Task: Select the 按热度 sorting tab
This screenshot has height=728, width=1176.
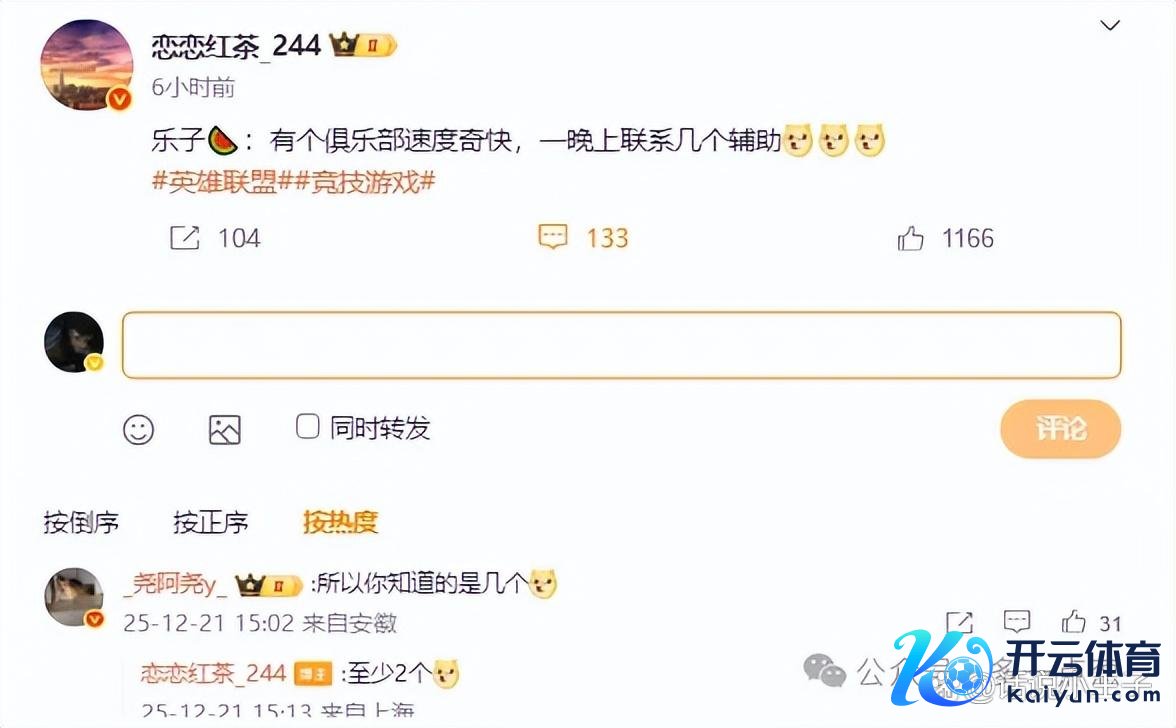Action: click(x=340, y=522)
